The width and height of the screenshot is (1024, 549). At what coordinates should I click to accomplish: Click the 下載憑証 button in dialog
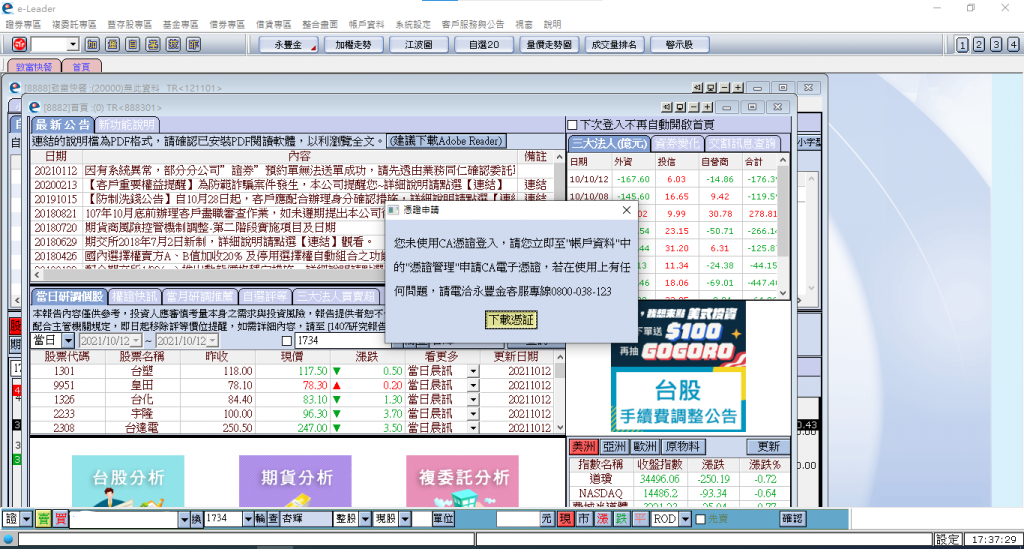click(x=511, y=320)
